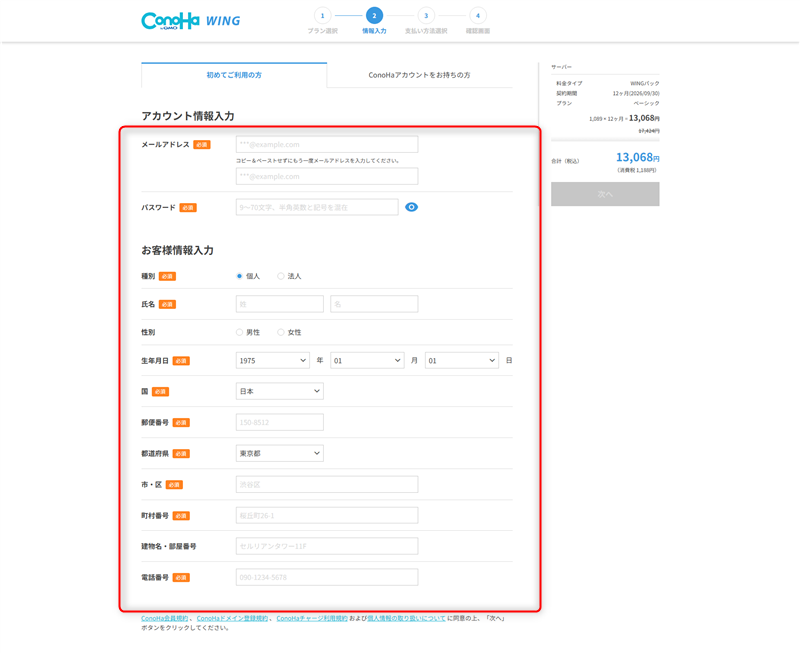Image resolution: width=800 pixels, height=653 pixels.
Task: Switch to 初めてご利用の方 tab
Action: pos(234,75)
